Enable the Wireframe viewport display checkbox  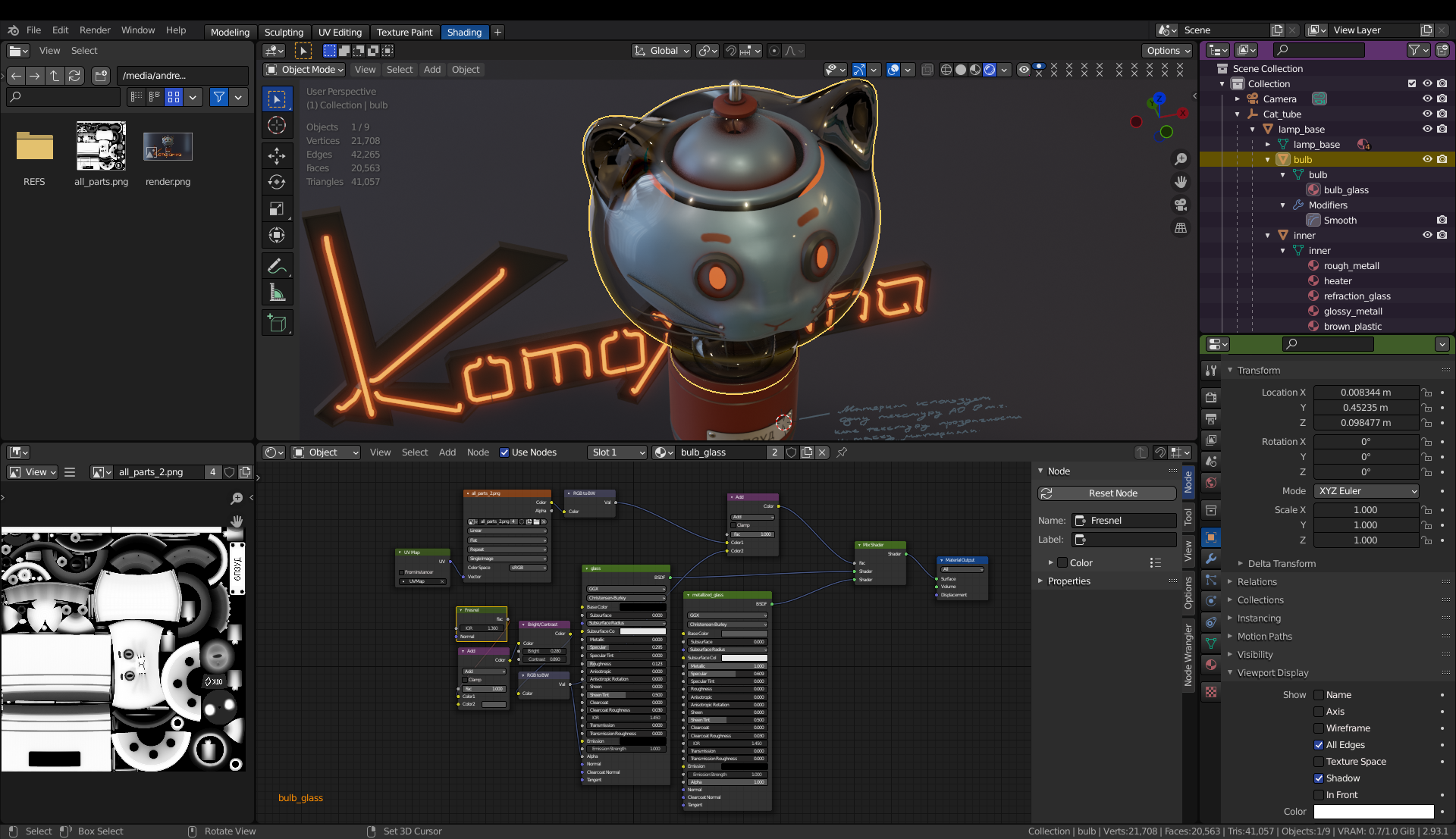1319,728
